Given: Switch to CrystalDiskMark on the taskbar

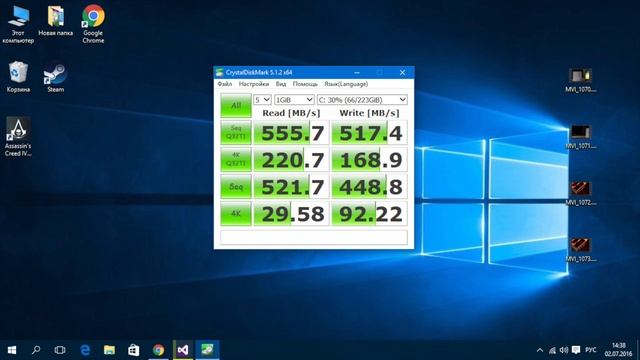Looking at the screenshot, I should point(207,350).
